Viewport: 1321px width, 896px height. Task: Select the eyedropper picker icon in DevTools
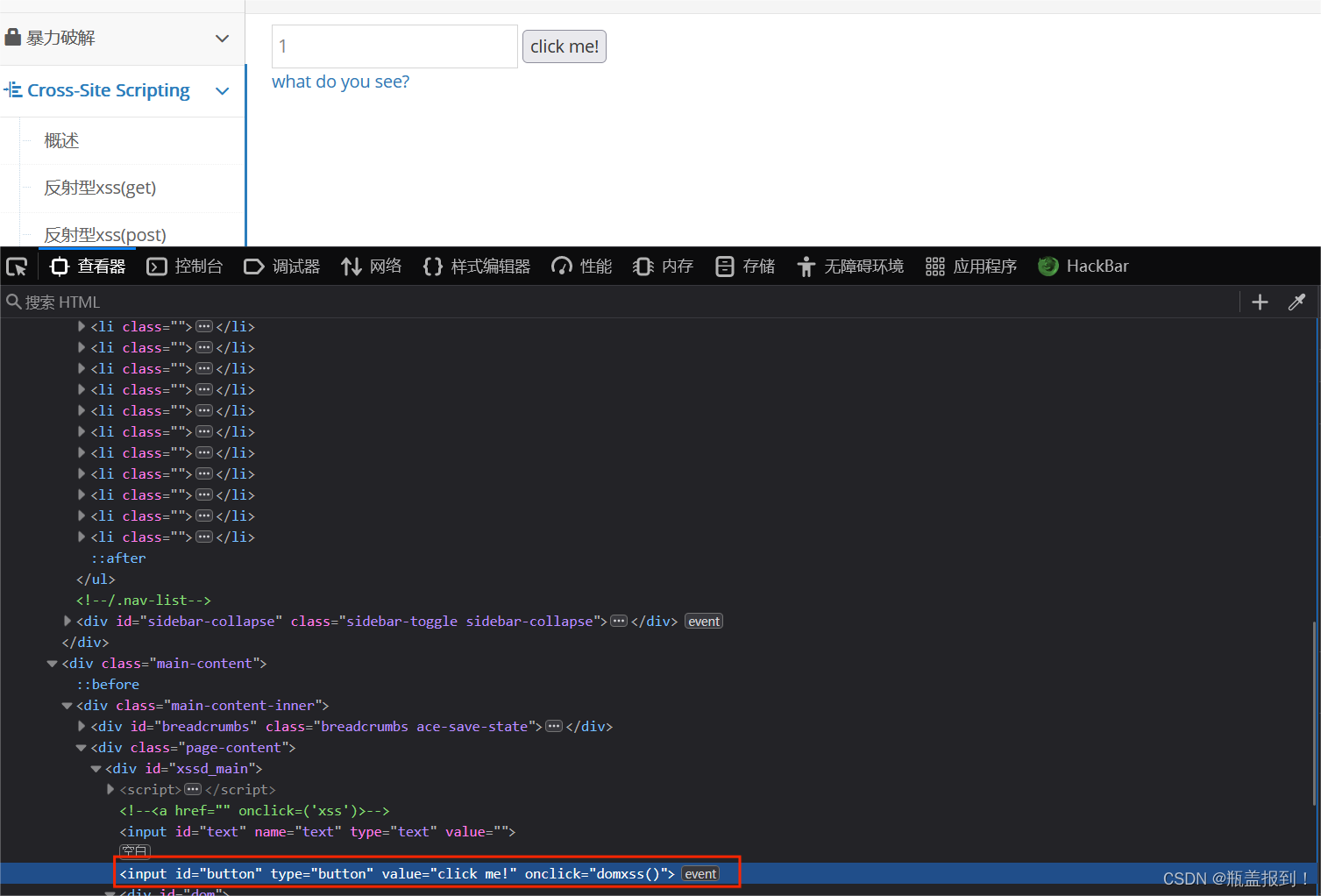[x=1296, y=302]
